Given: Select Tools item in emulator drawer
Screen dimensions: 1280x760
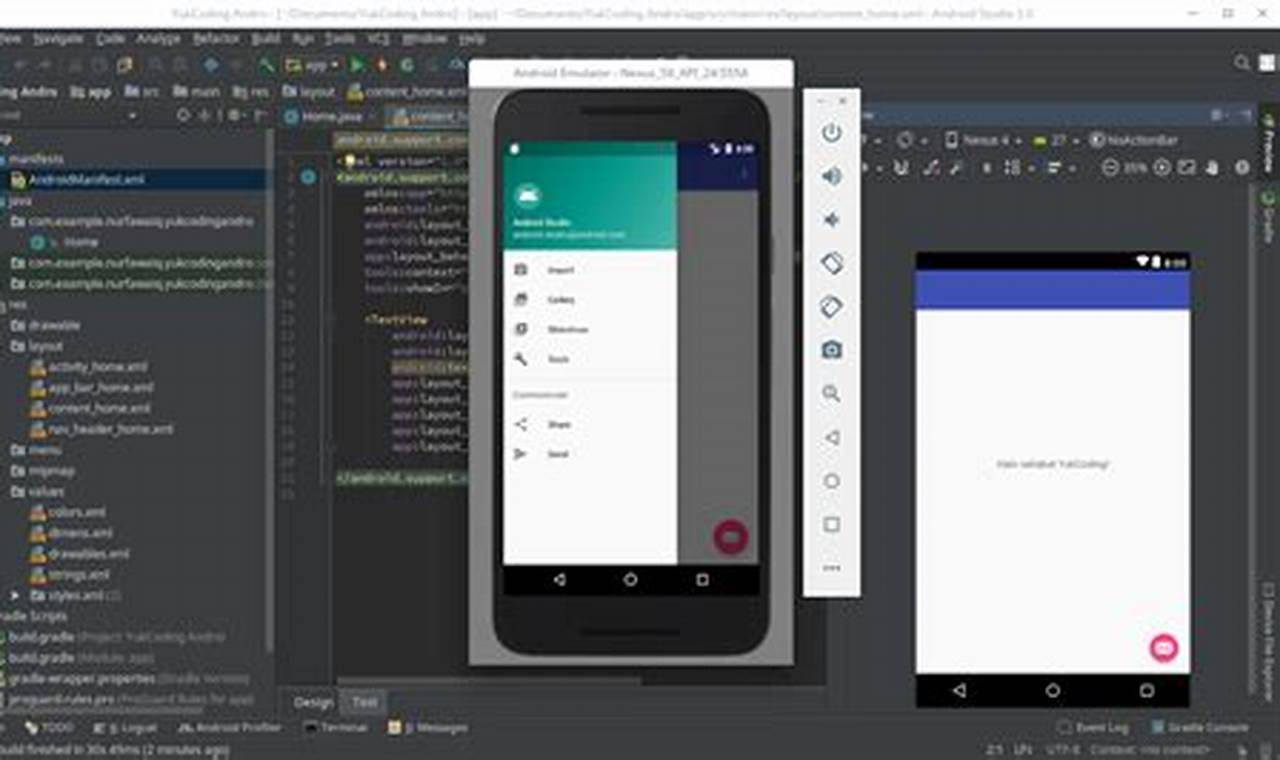Looking at the screenshot, I should tap(590, 359).
